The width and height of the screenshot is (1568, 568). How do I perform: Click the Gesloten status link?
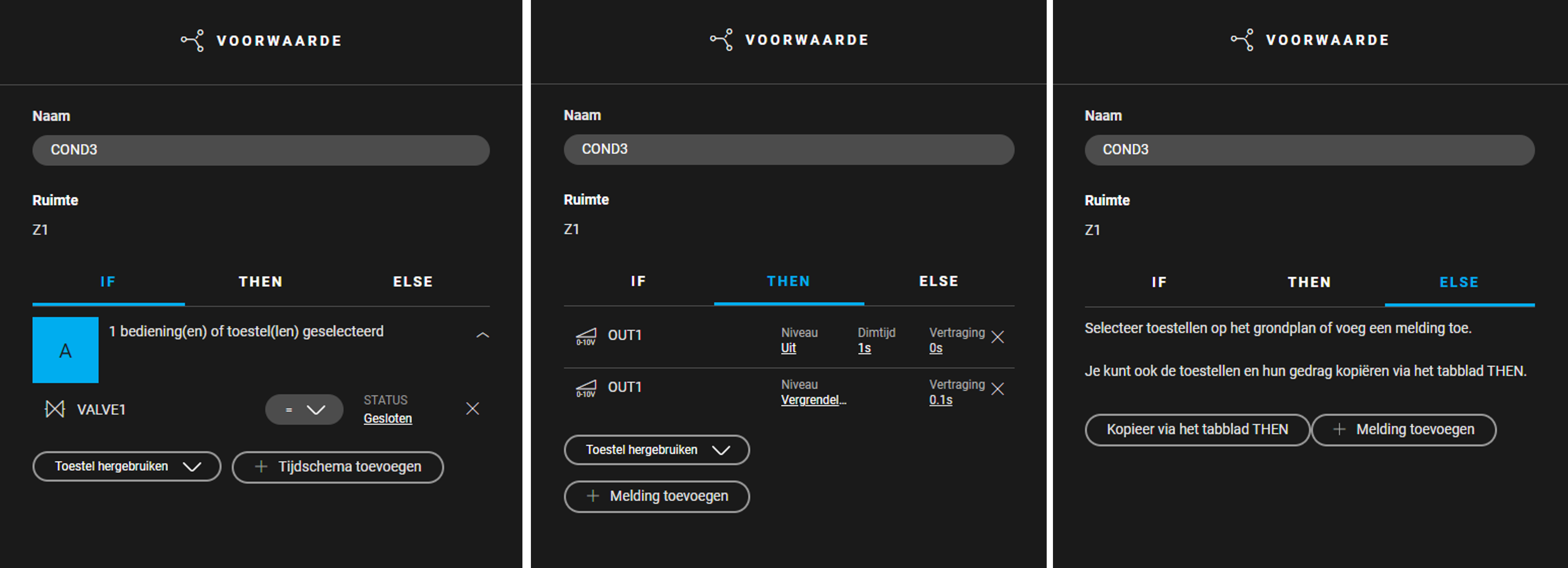(388, 419)
